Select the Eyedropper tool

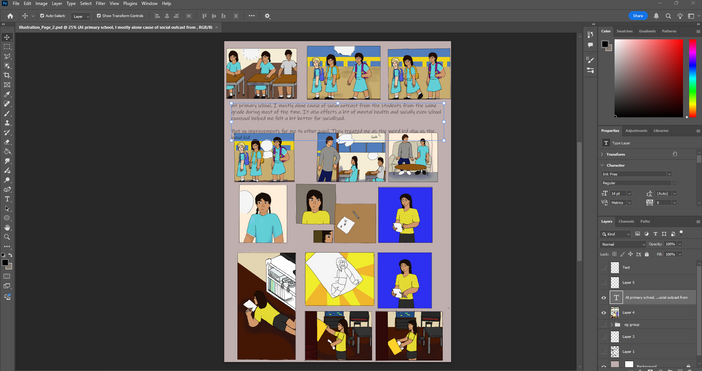(x=7, y=94)
